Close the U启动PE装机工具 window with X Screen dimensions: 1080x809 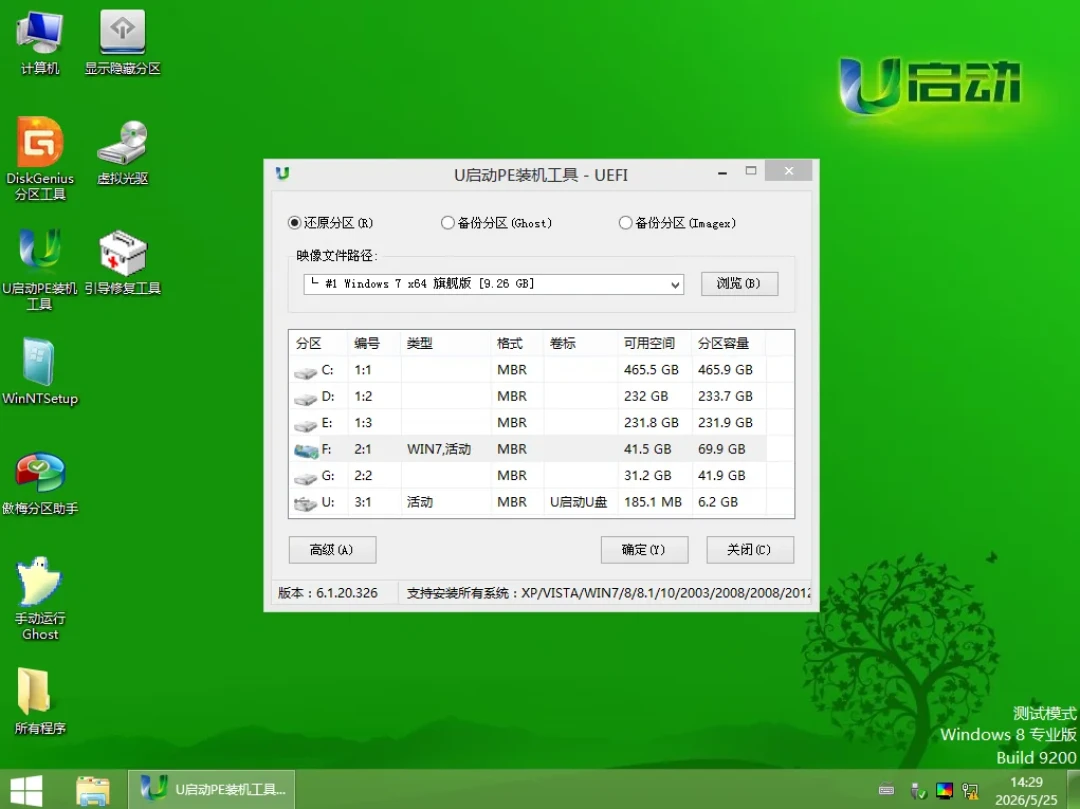point(789,171)
